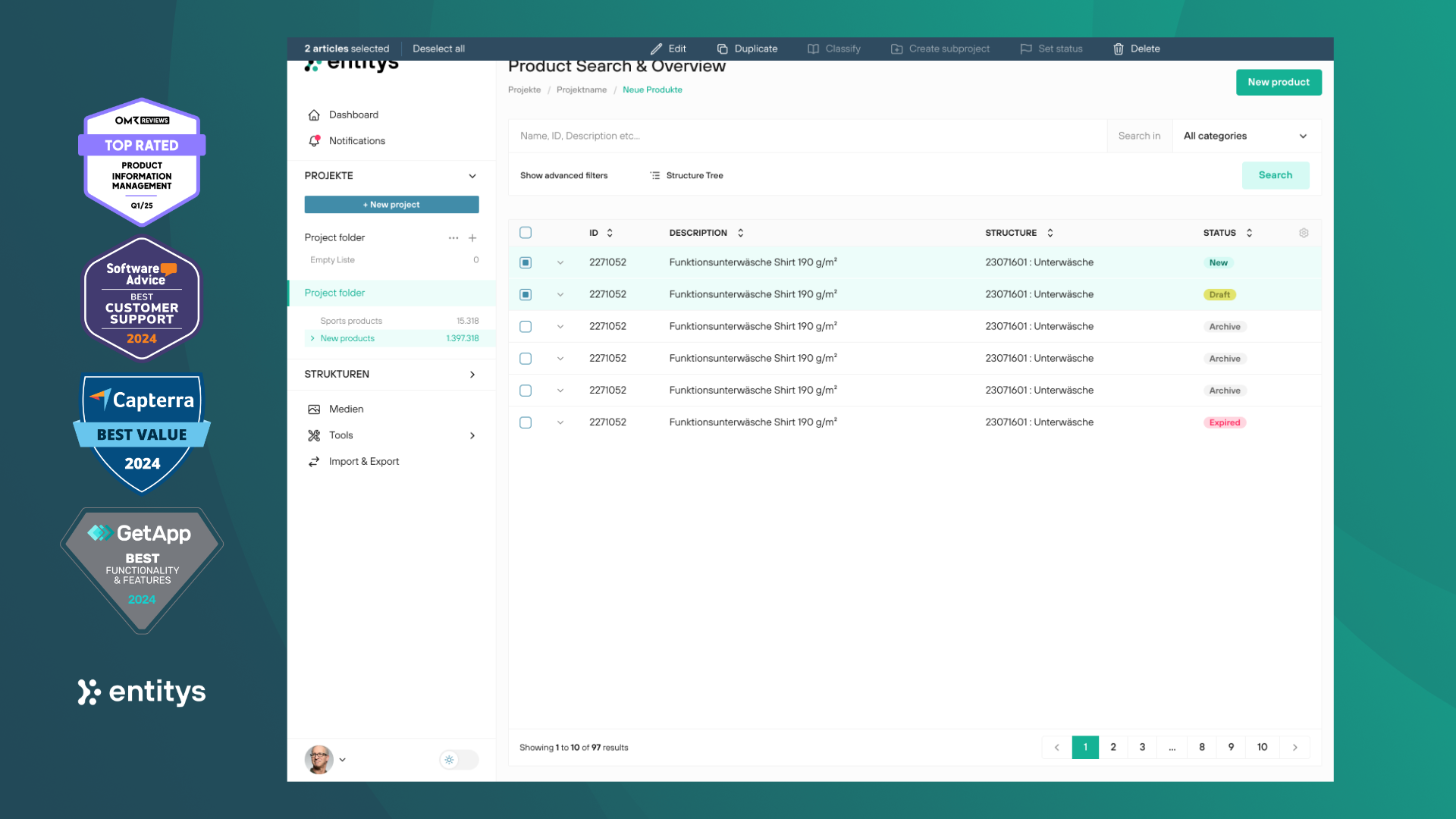Open Medien image icon in sidebar

314,409
